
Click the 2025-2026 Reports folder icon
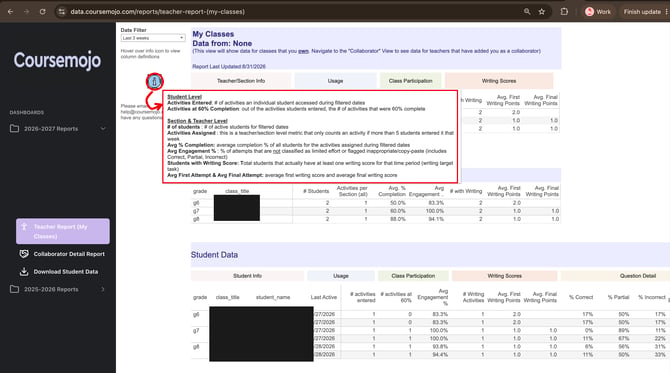coord(15,289)
